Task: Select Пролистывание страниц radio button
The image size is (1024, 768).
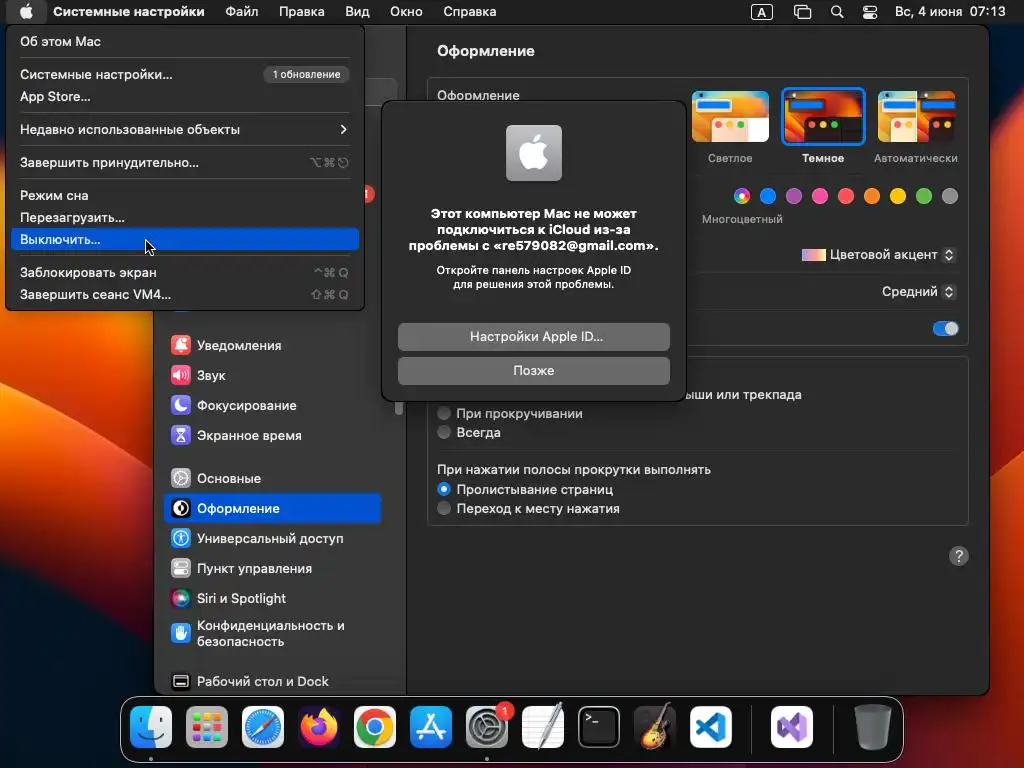Action: (444, 489)
